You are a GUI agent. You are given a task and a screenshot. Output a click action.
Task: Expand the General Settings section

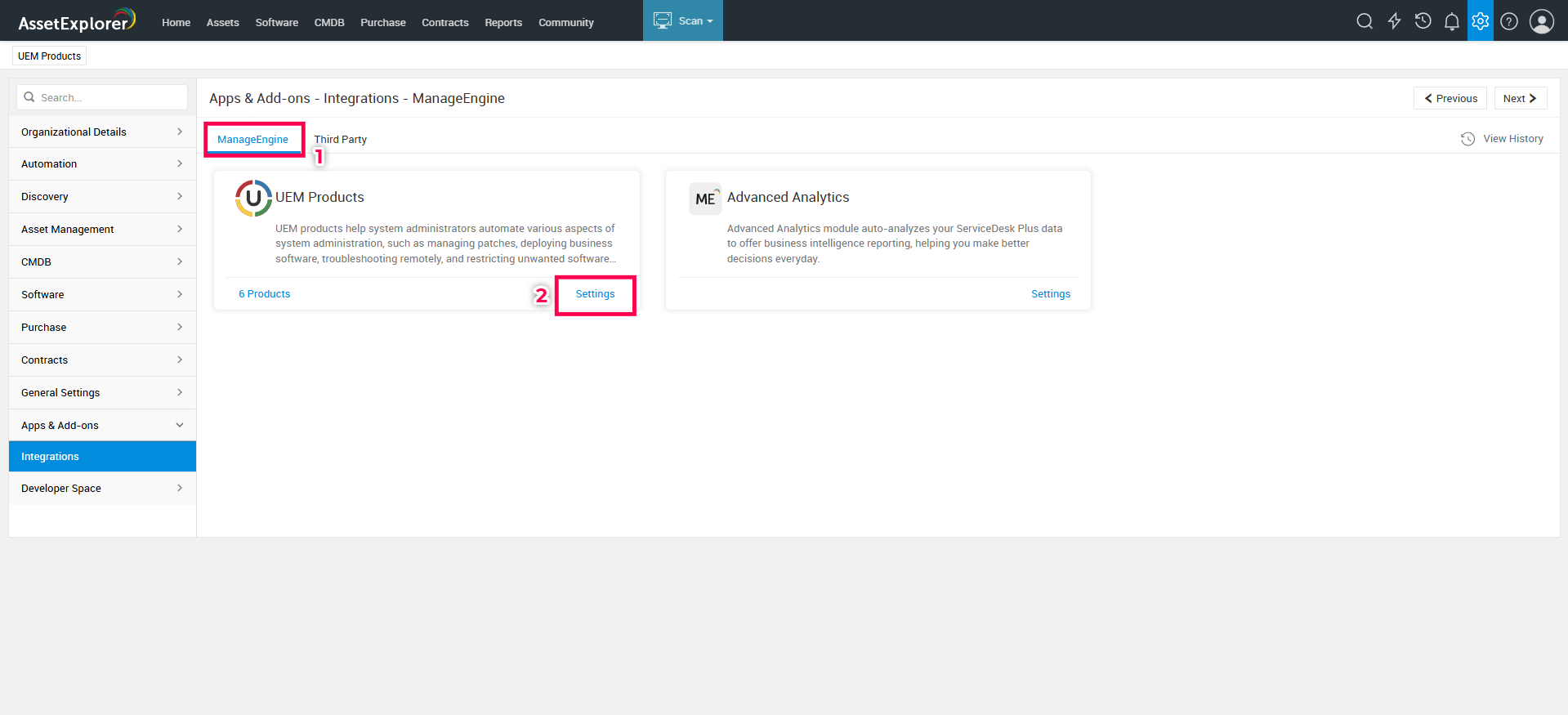pyautogui.click(x=102, y=393)
